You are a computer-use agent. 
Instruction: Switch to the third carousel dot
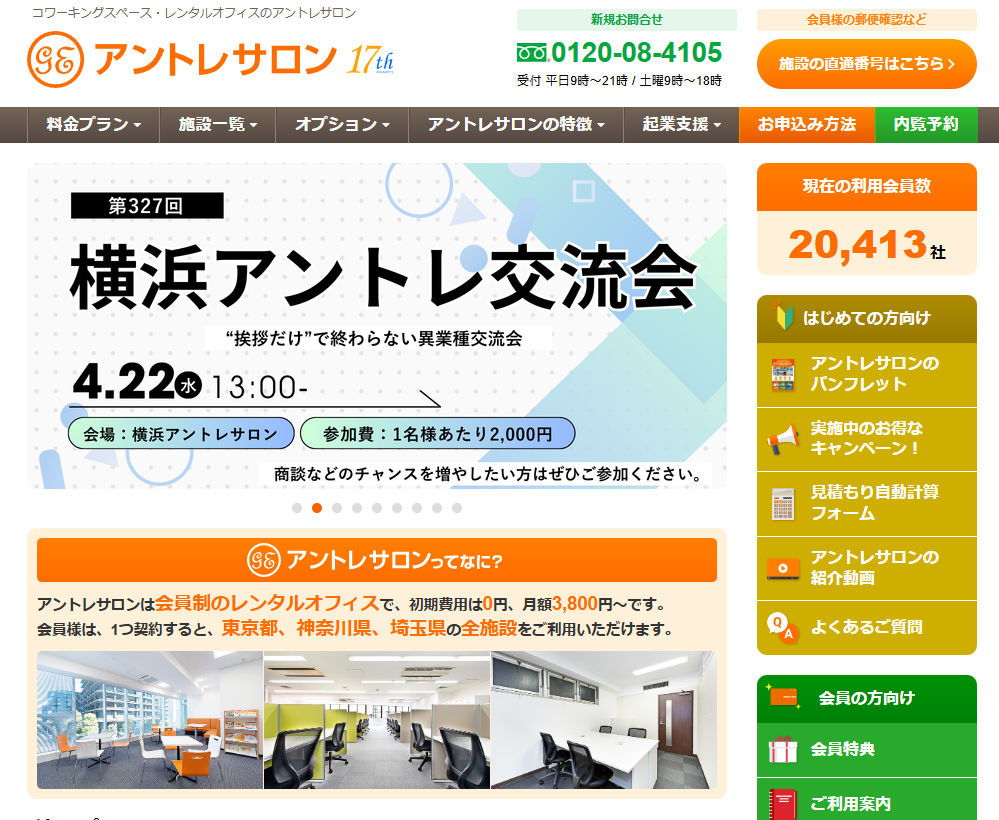(337, 508)
